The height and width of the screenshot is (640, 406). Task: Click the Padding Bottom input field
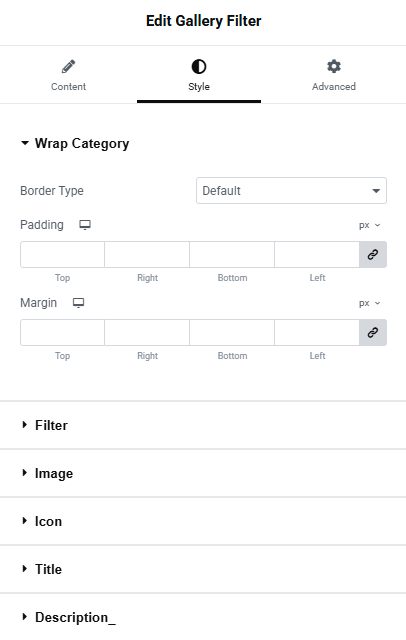pos(232,255)
